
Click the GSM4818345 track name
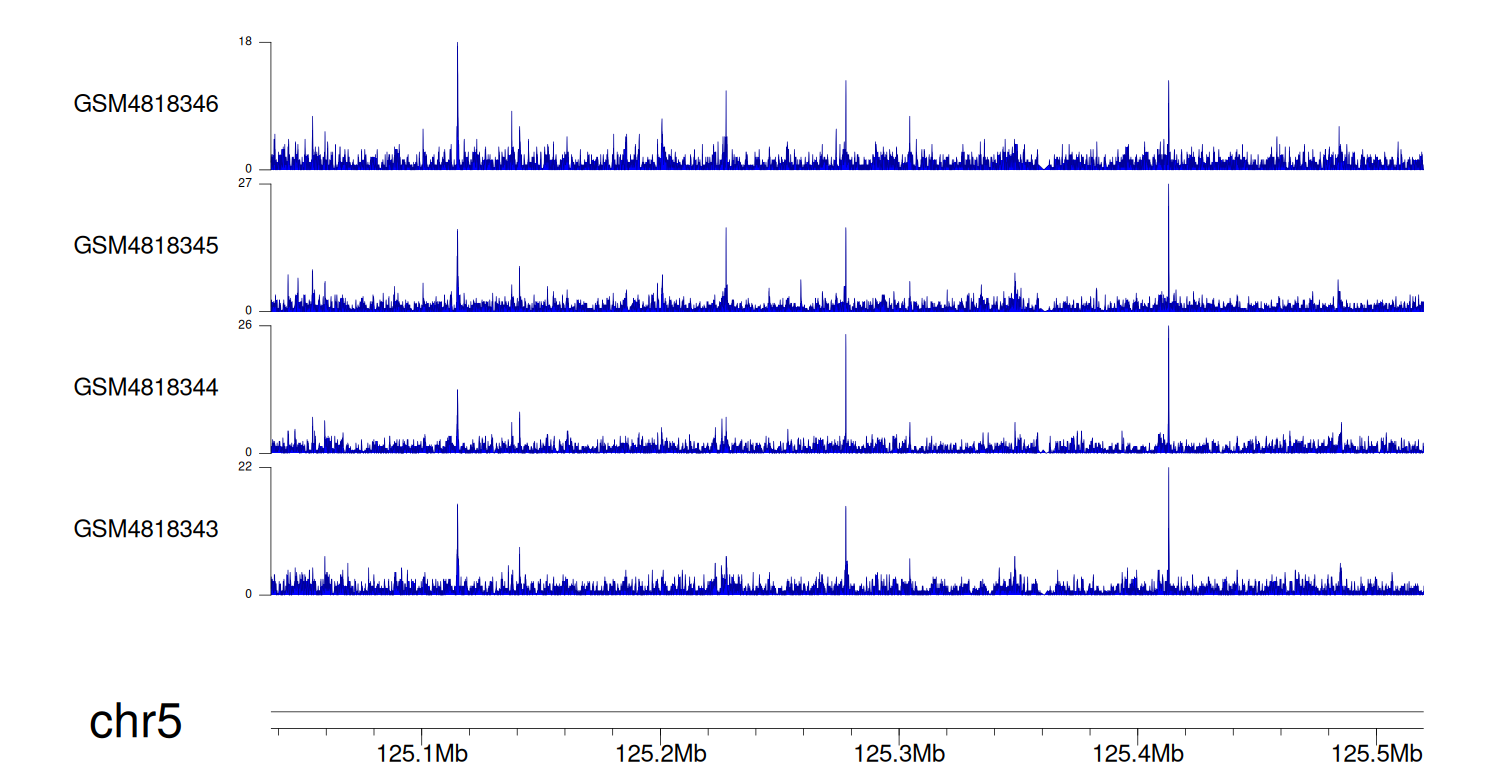click(146, 245)
